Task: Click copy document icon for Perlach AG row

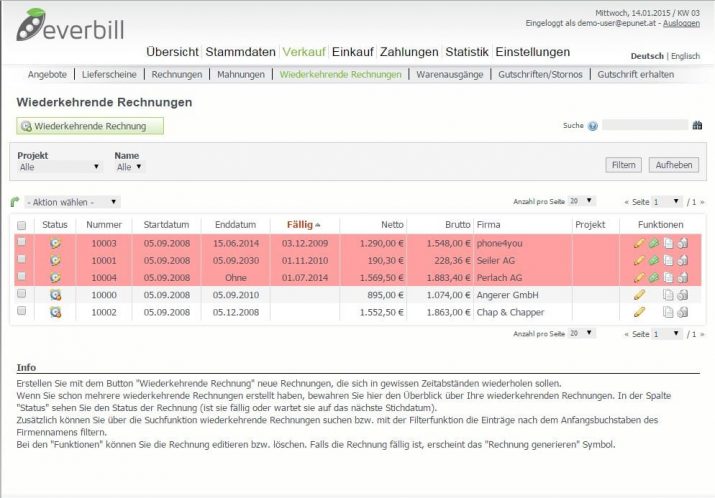Action: pos(668,277)
